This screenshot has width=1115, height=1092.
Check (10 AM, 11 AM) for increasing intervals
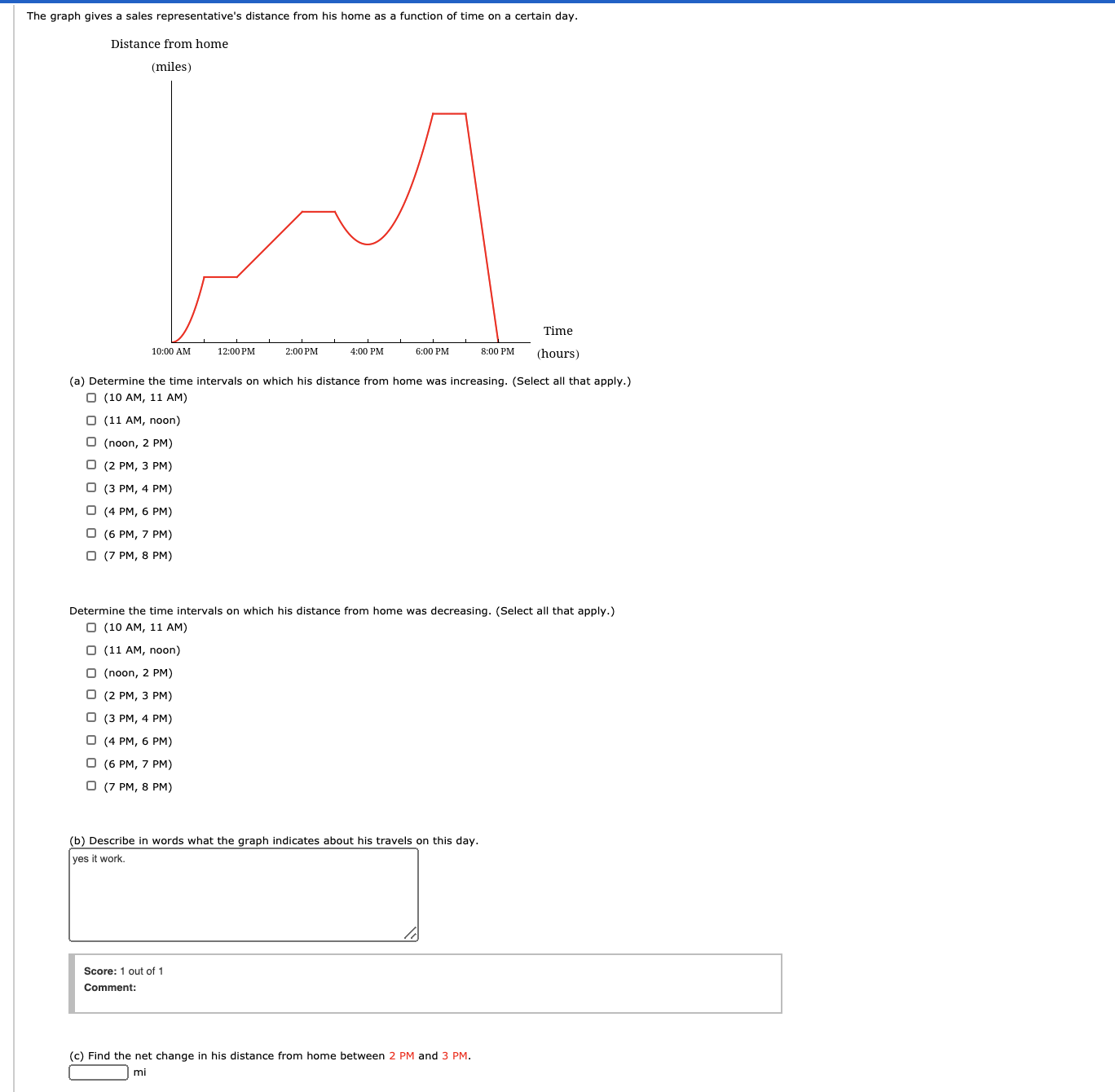[90, 397]
